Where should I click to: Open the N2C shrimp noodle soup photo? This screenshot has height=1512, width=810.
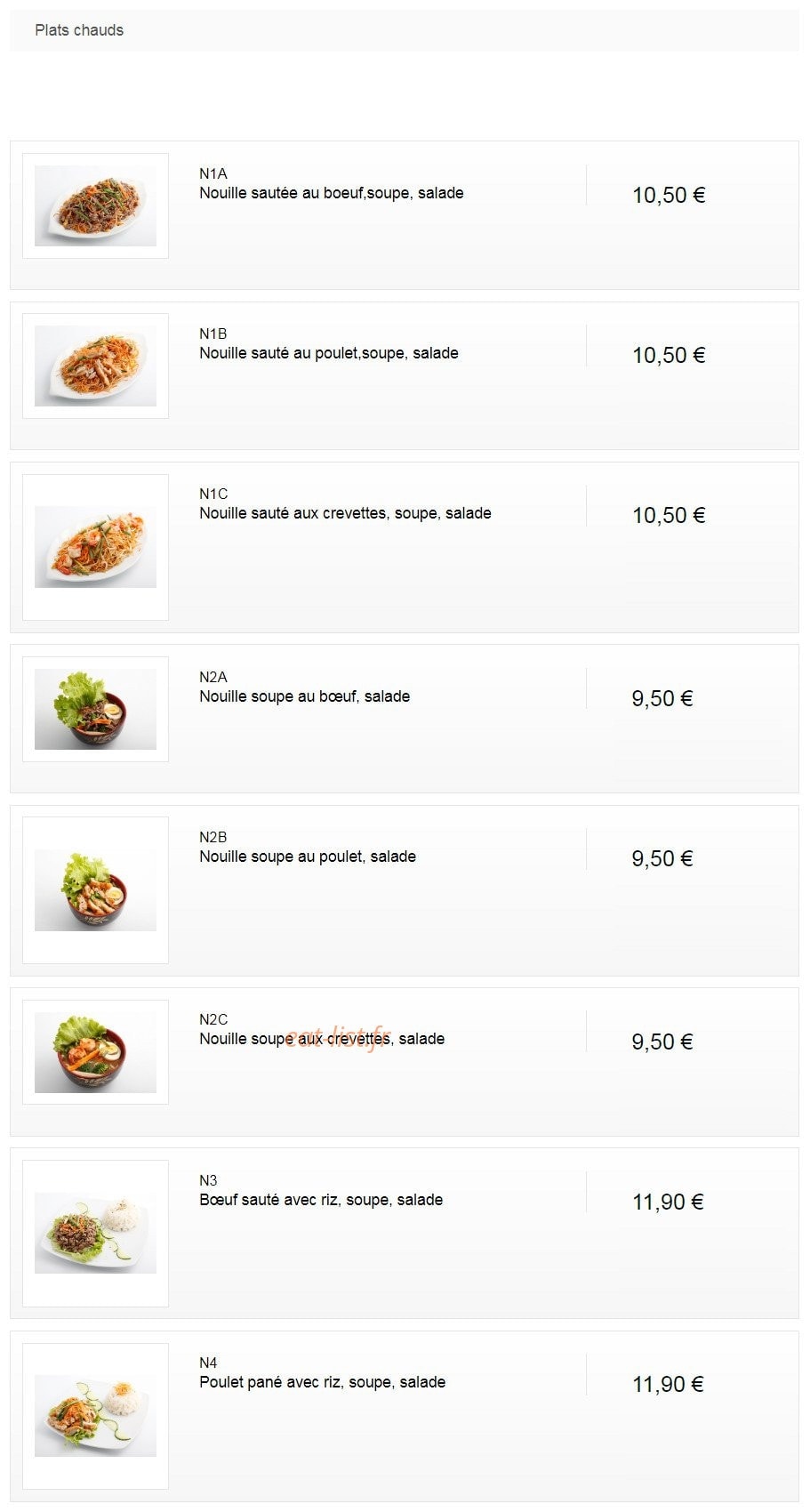click(x=95, y=1052)
